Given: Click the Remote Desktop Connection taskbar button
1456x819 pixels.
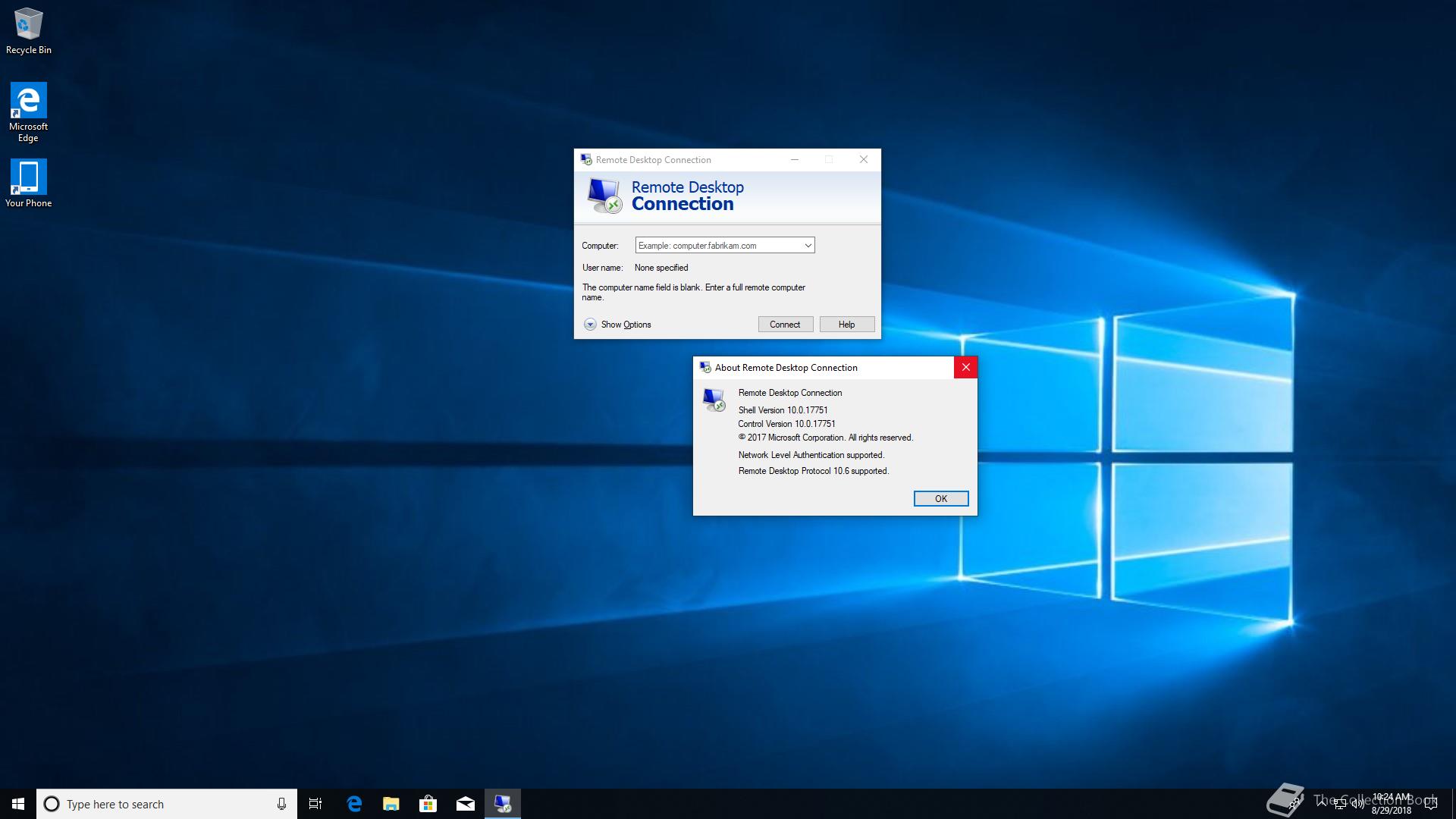Looking at the screenshot, I should pyautogui.click(x=503, y=804).
